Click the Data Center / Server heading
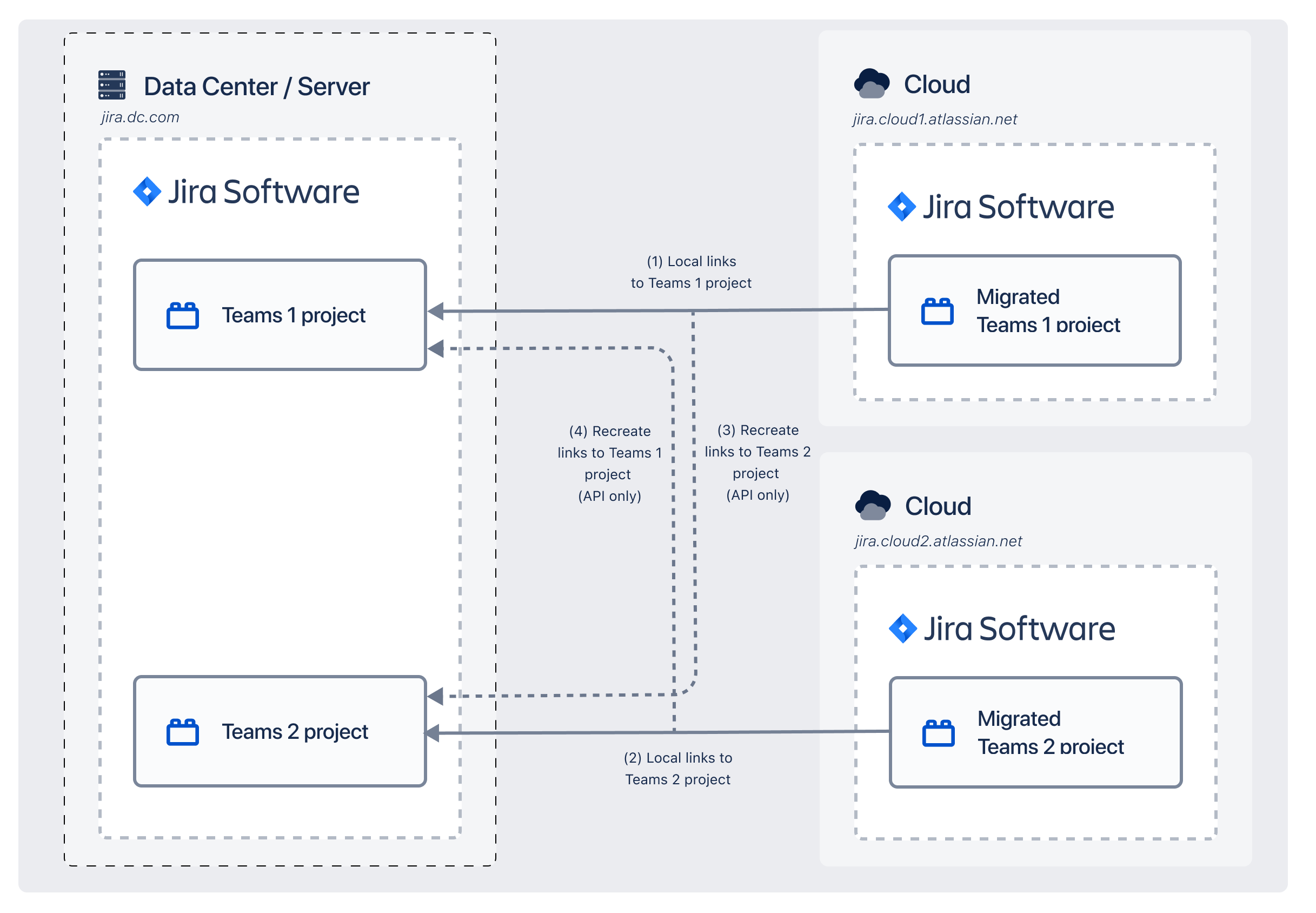The image size is (1316, 913). (256, 86)
